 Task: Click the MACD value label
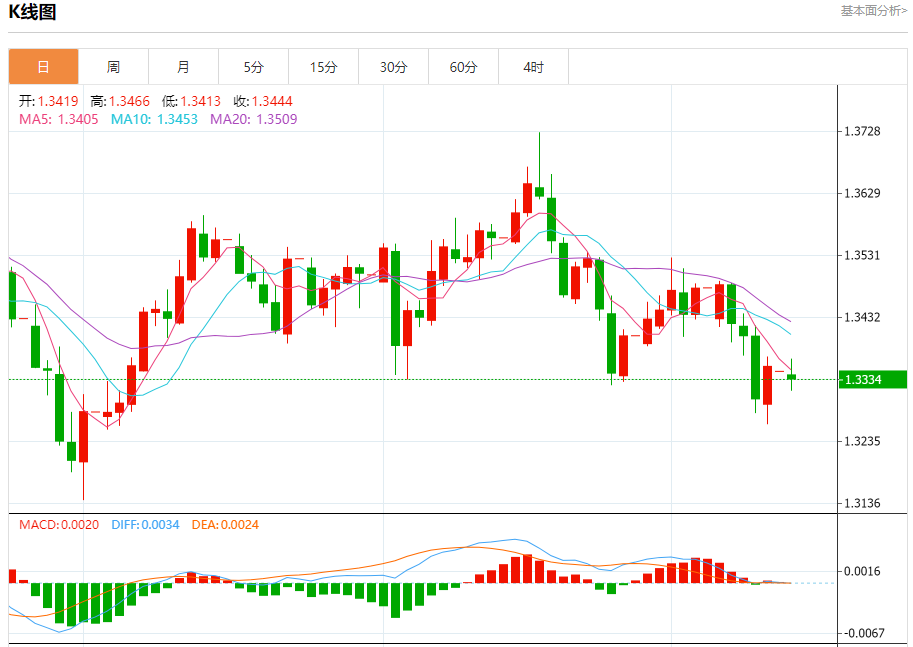point(59,525)
